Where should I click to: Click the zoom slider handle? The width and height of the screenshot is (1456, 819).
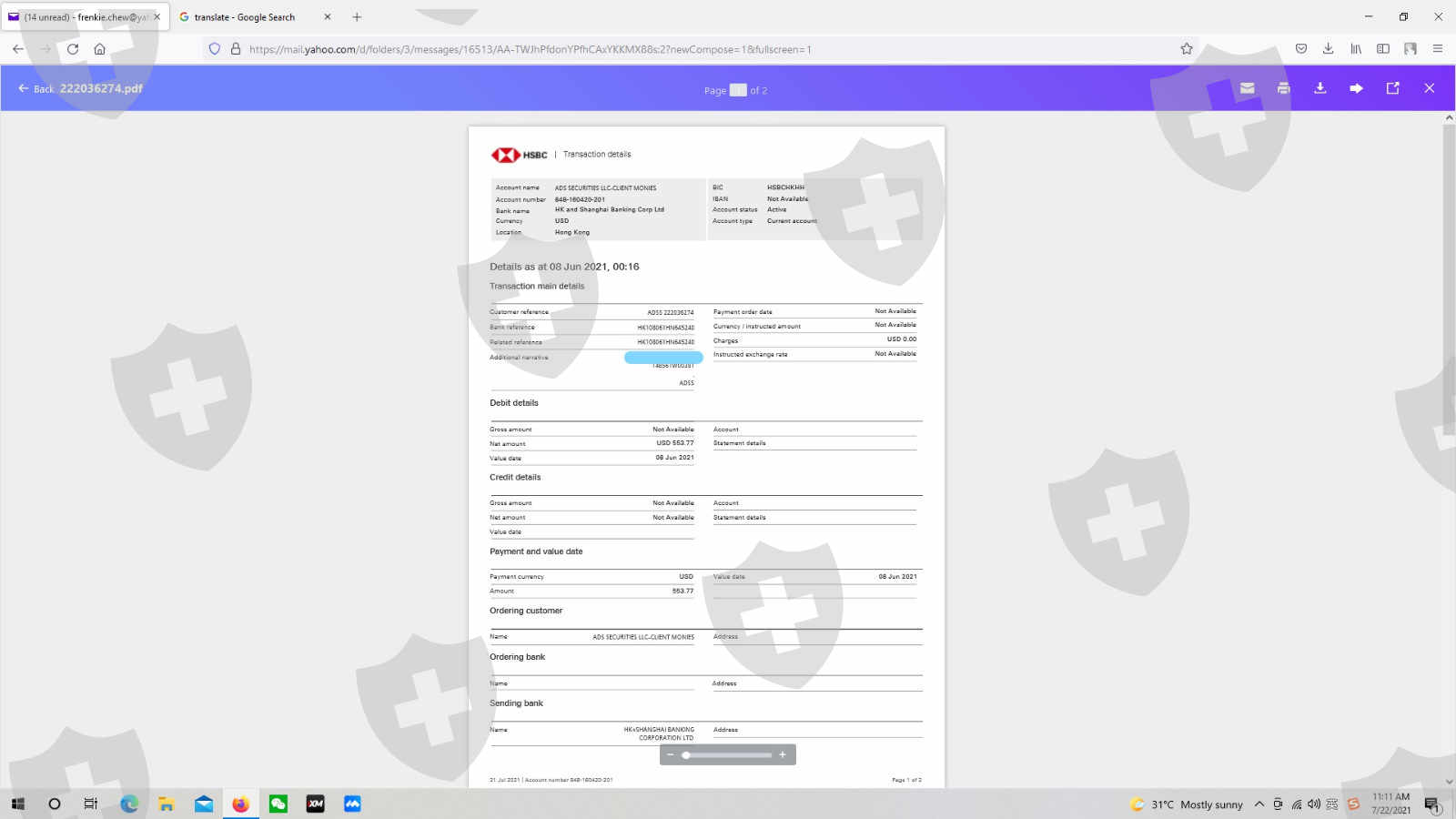(686, 754)
